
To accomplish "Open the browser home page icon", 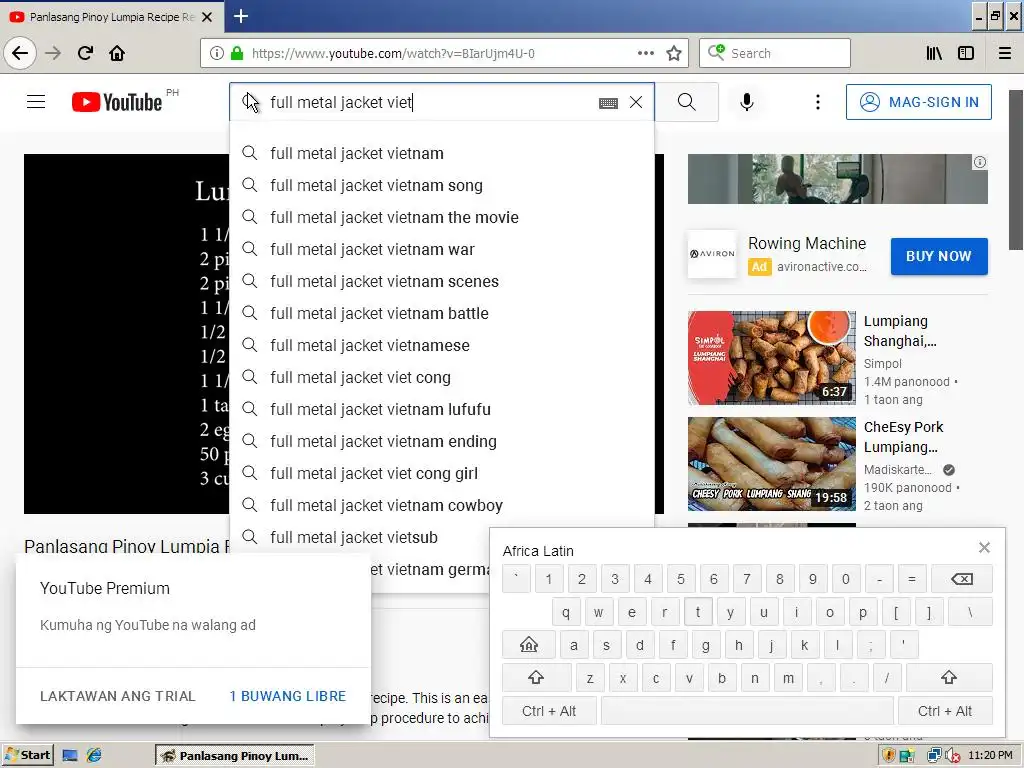I will tap(117, 53).
